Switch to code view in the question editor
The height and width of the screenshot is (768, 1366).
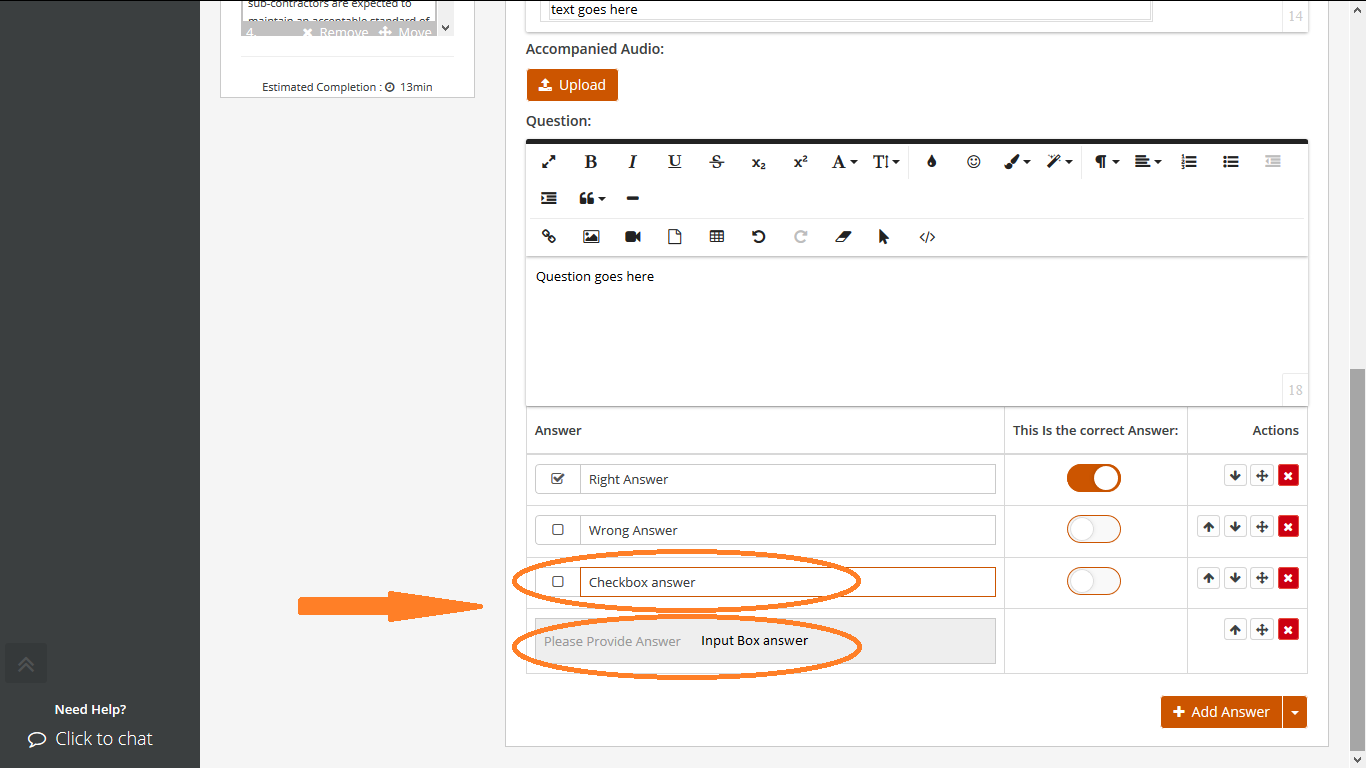coord(926,236)
